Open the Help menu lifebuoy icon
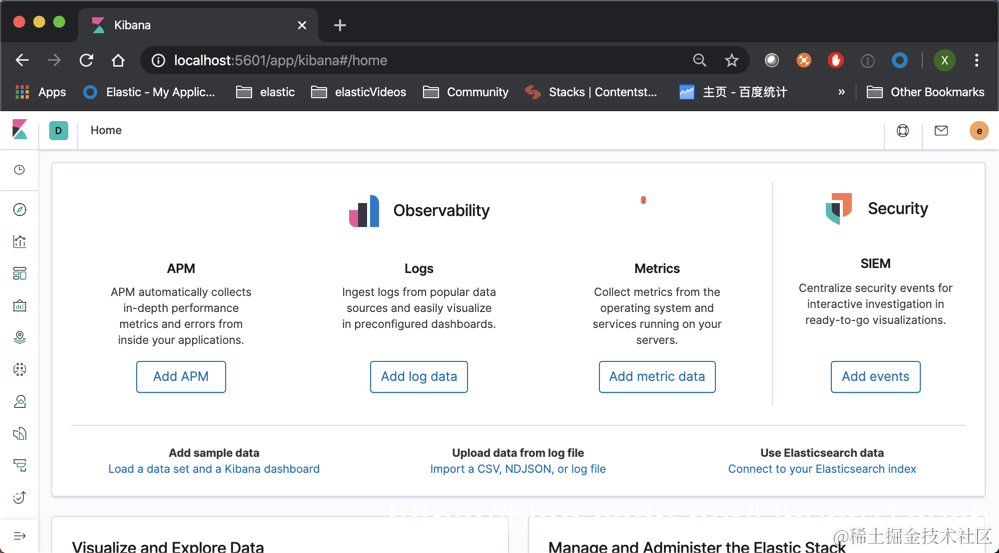 point(903,131)
